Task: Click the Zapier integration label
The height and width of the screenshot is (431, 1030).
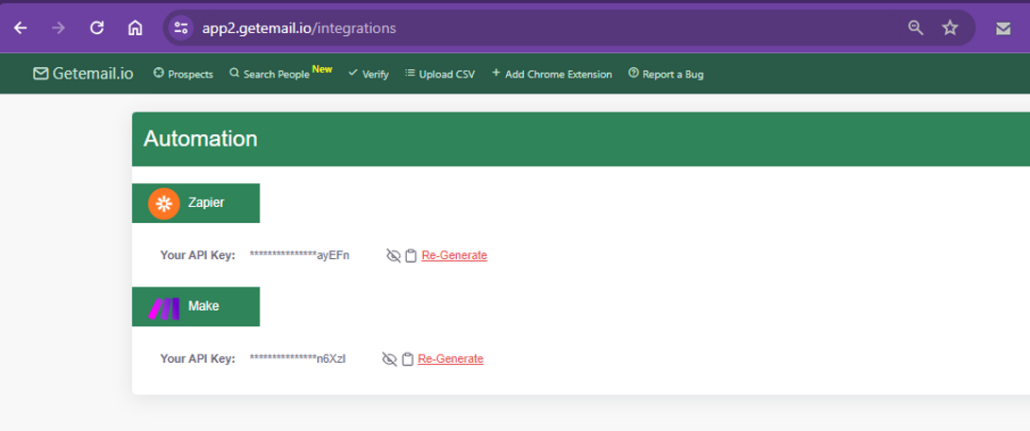Action: (206, 202)
